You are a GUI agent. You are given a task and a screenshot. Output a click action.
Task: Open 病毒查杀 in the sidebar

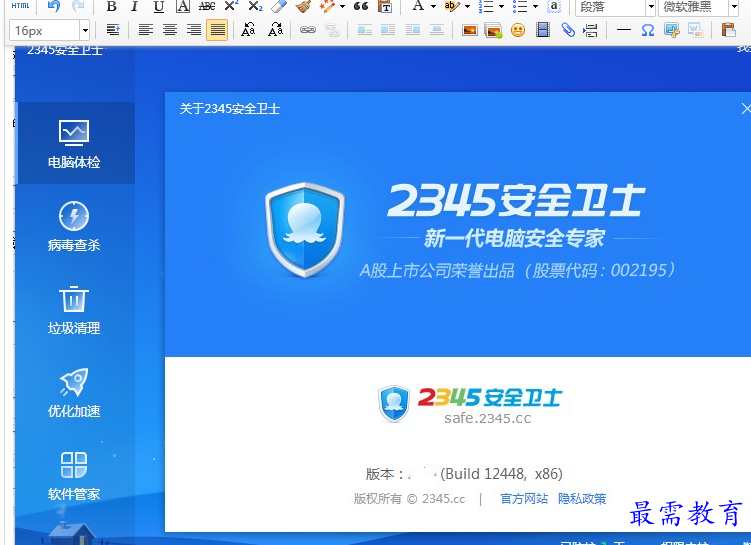tap(74, 226)
